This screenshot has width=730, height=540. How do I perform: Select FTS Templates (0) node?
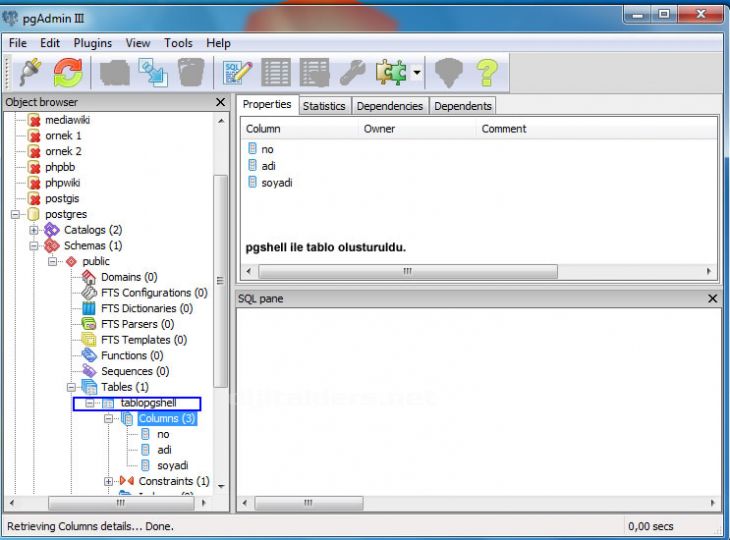coord(144,340)
